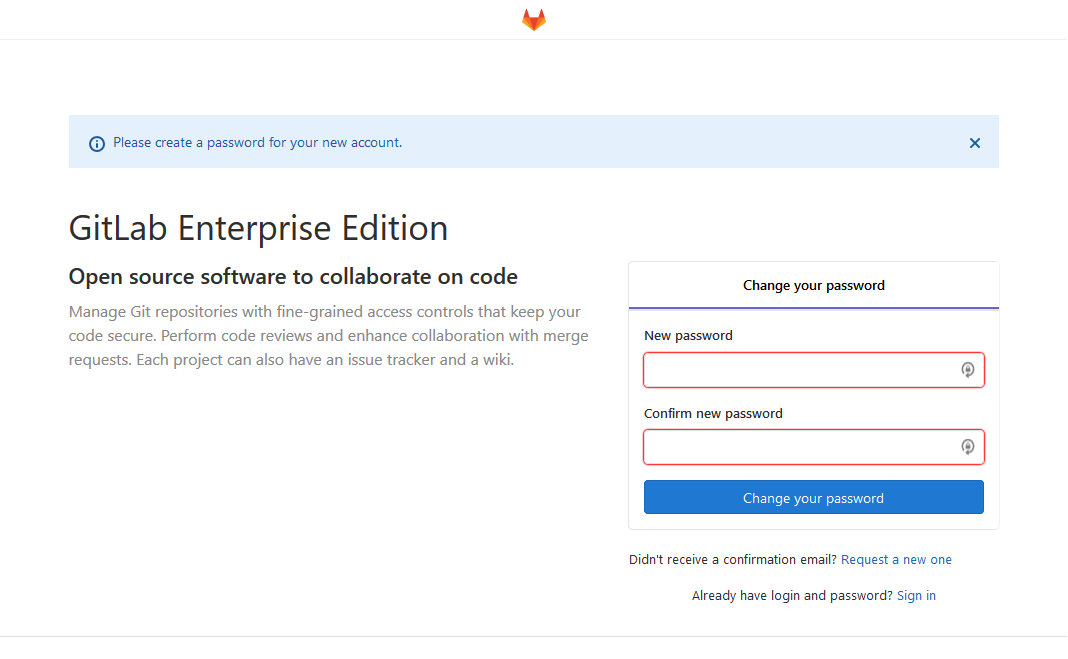The height and width of the screenshot is (659, 1068).
Task: Click the New password label
Action: click(688, 336)
